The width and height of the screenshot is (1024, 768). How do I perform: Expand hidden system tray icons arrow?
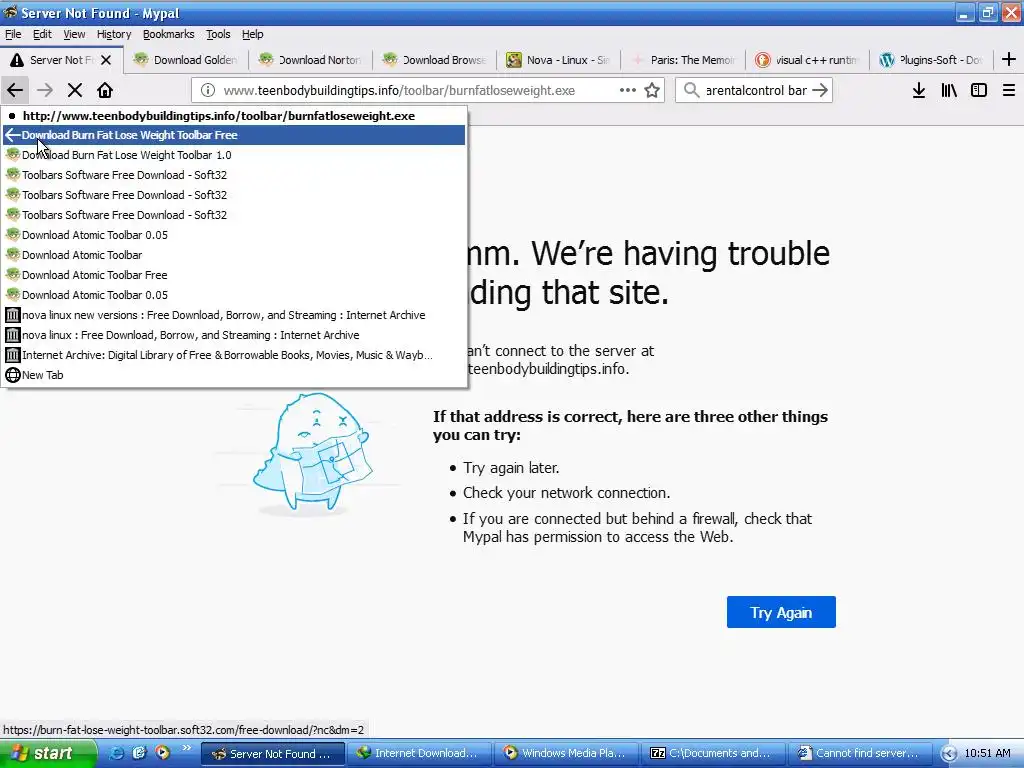tap(949, 754)
